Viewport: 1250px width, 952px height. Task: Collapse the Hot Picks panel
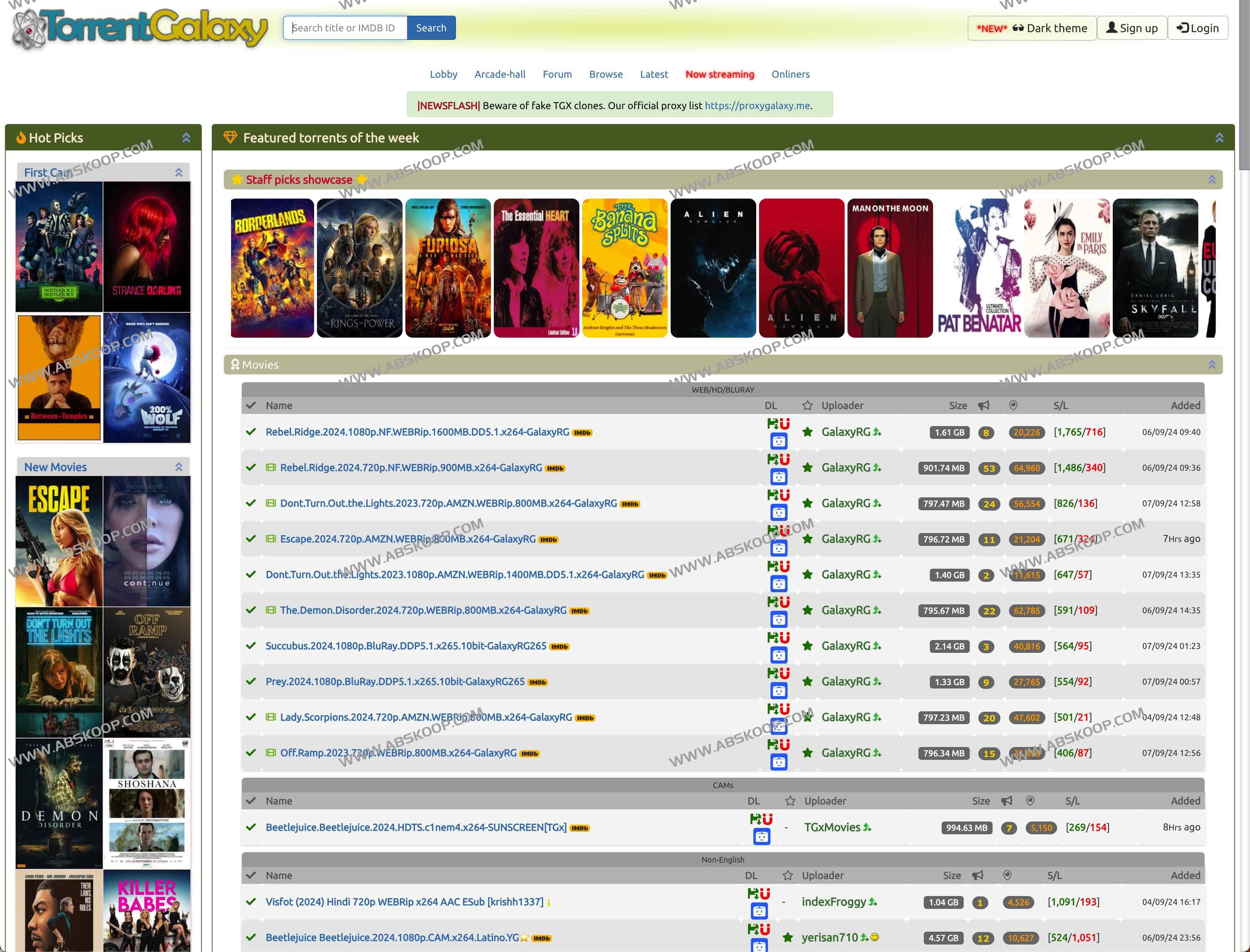click(186, 138)
